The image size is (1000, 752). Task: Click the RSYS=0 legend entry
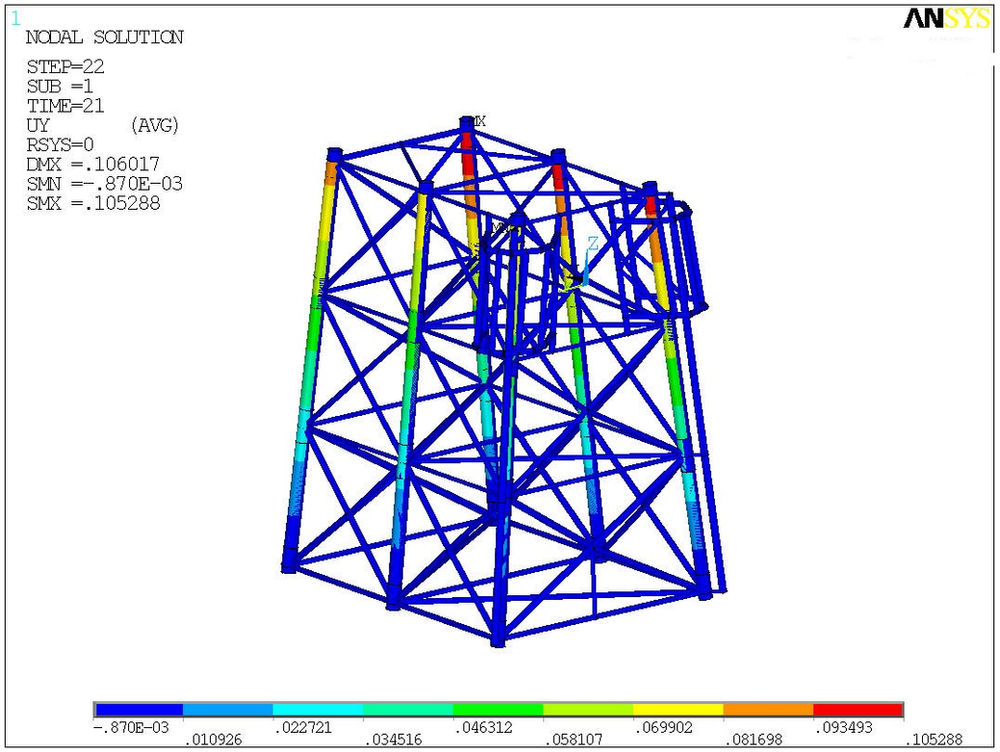point(60,144)
